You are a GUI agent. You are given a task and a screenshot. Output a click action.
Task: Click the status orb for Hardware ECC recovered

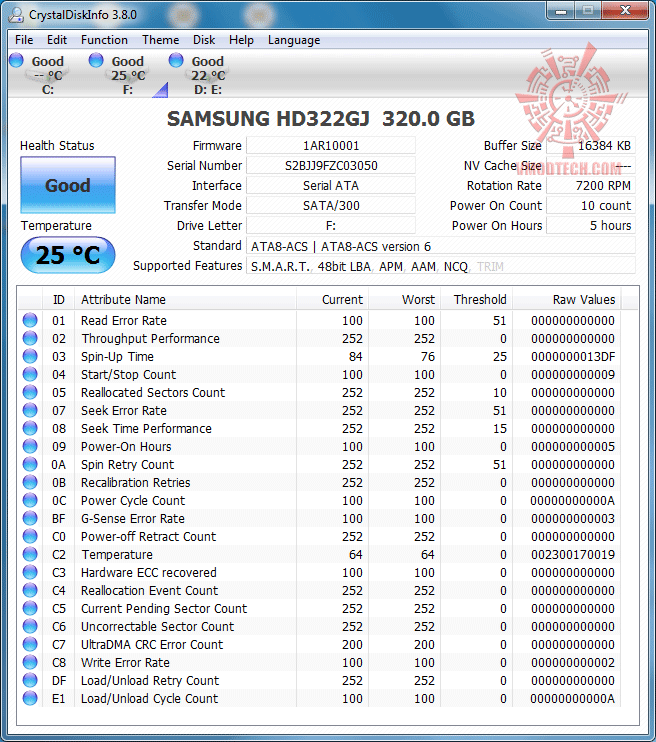(x=30, y=572)
